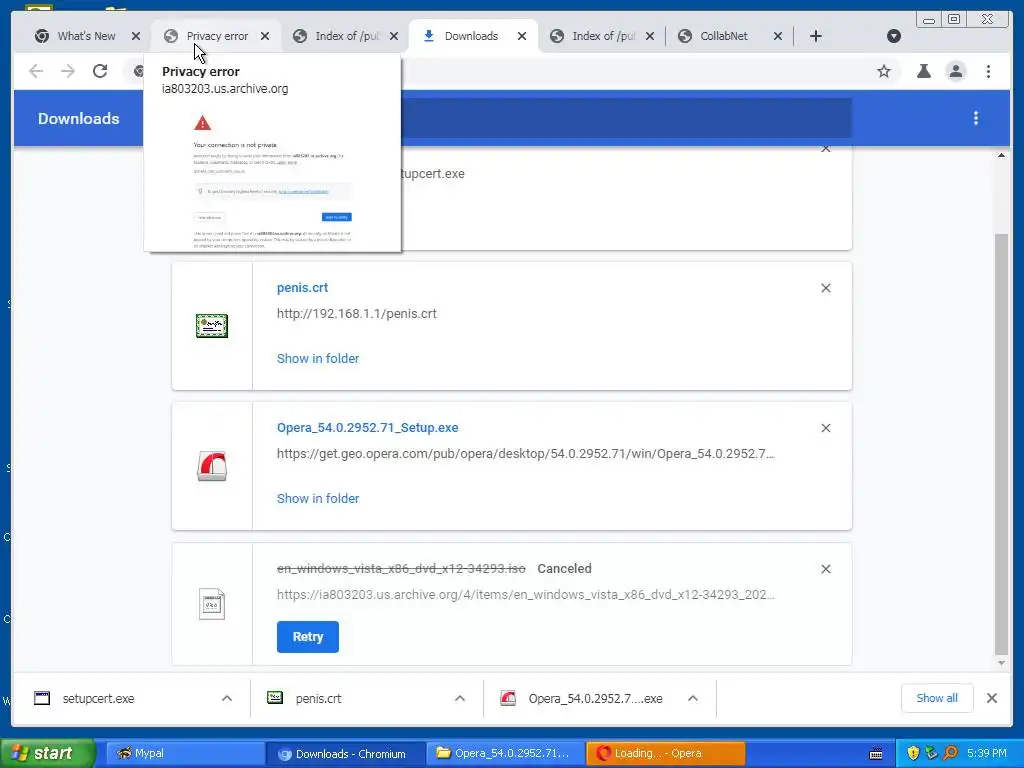Switch to the What's New tab
1024x768 pixels.
(86, 36)
